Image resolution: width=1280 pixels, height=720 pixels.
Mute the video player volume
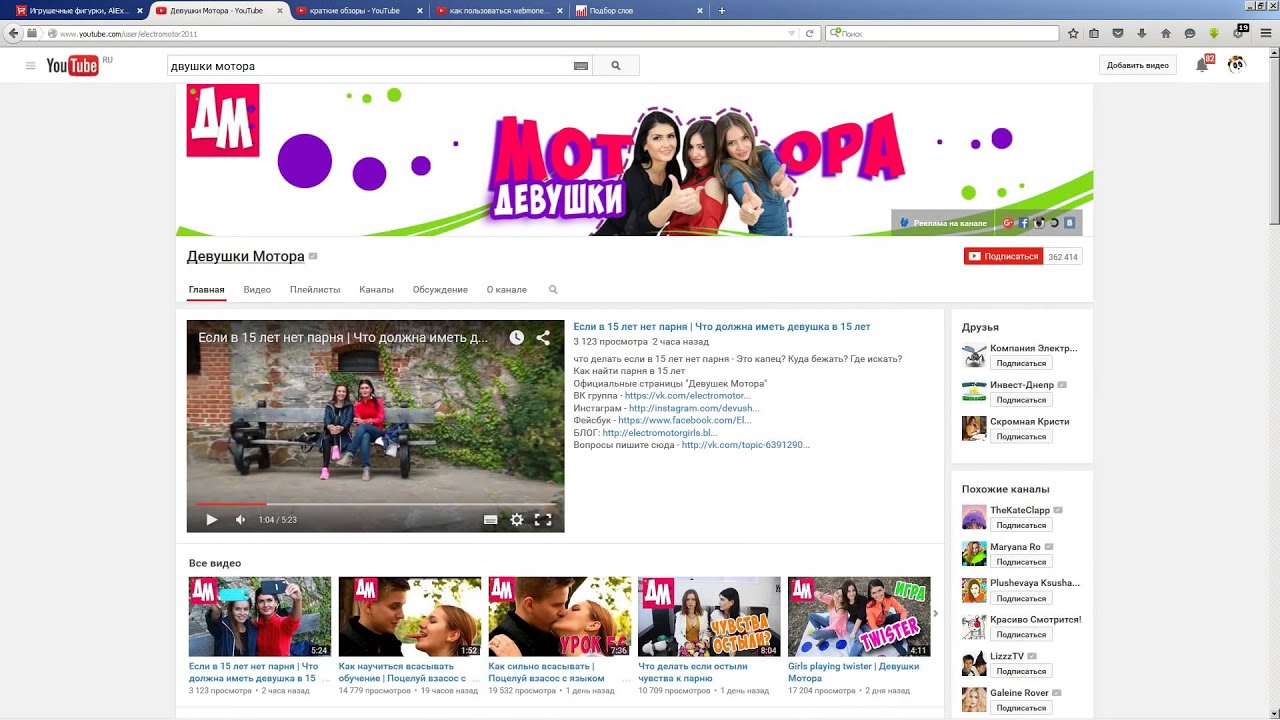(240, 520)
